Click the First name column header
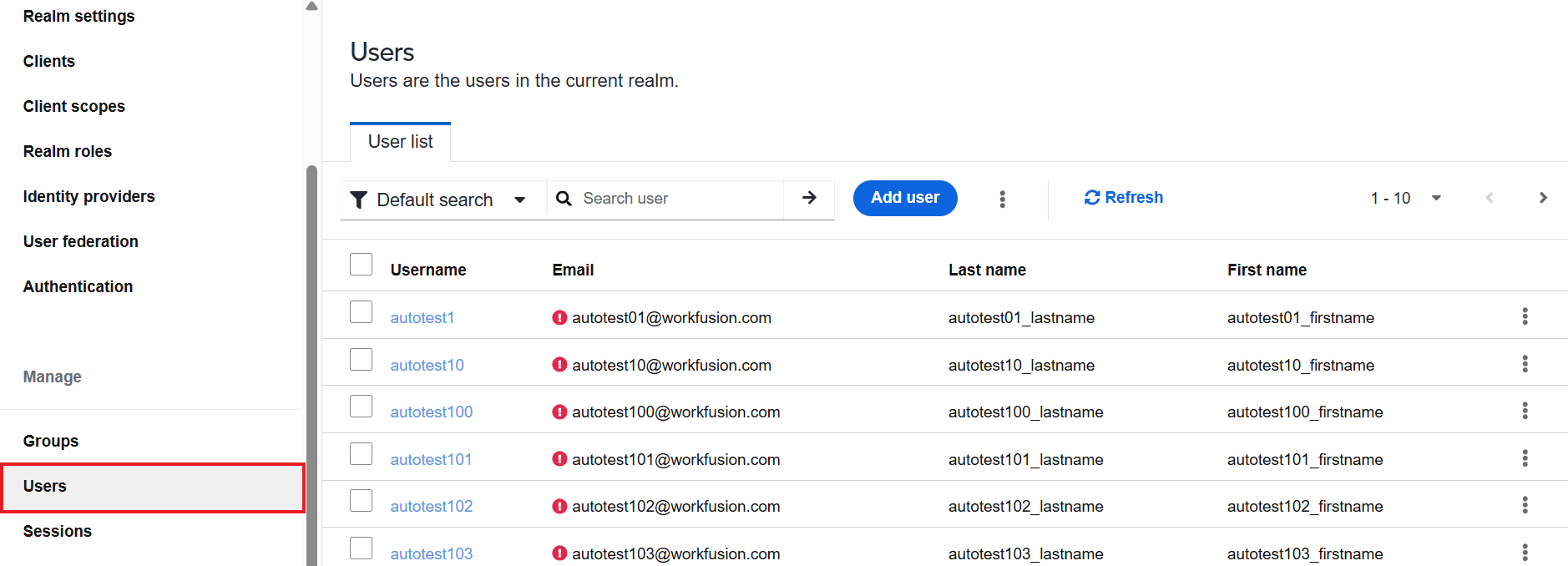This screenshot has height=566, width=1568. [x=1267, y=270]
